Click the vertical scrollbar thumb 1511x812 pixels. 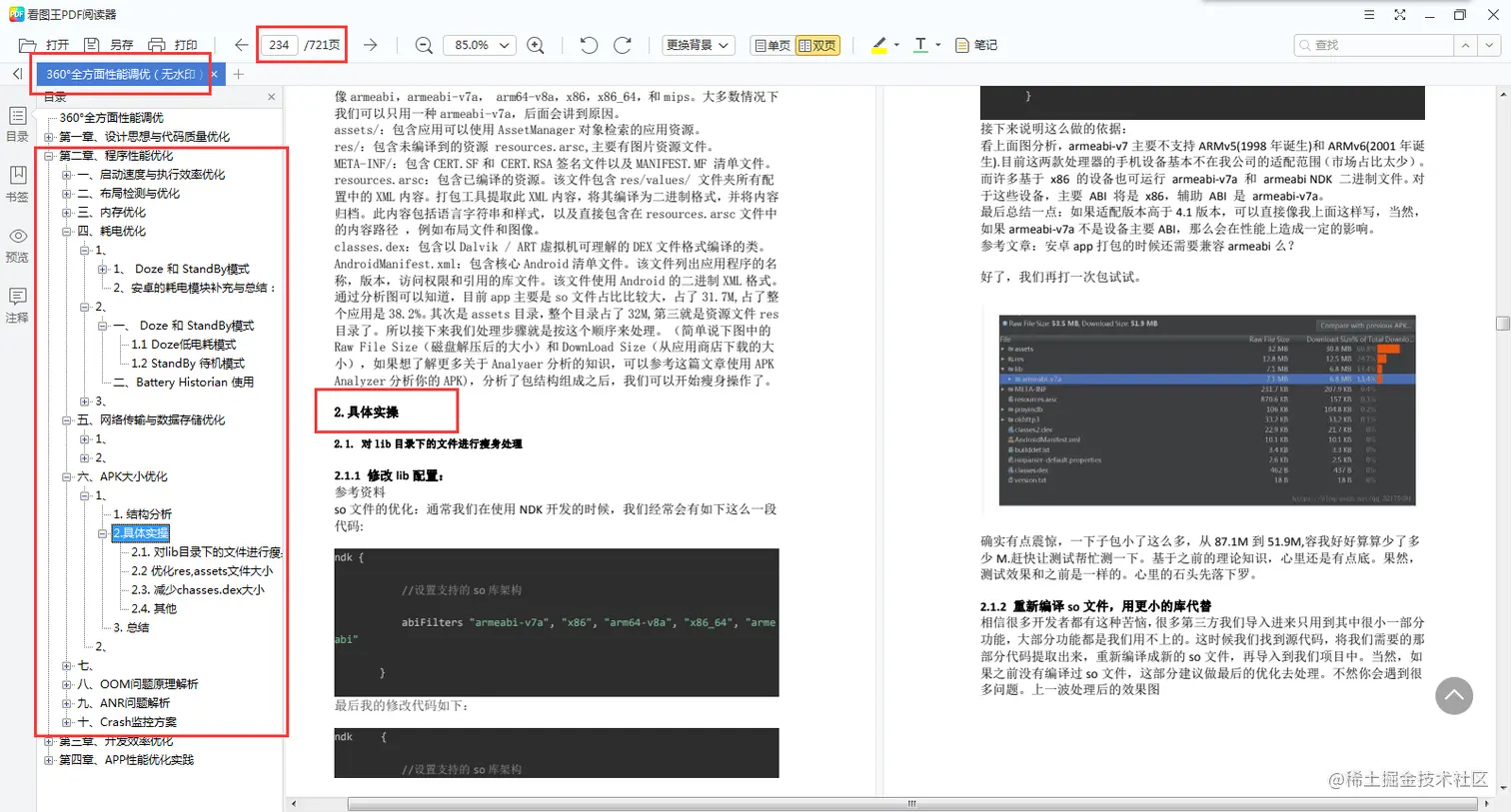coord(1502,323)
